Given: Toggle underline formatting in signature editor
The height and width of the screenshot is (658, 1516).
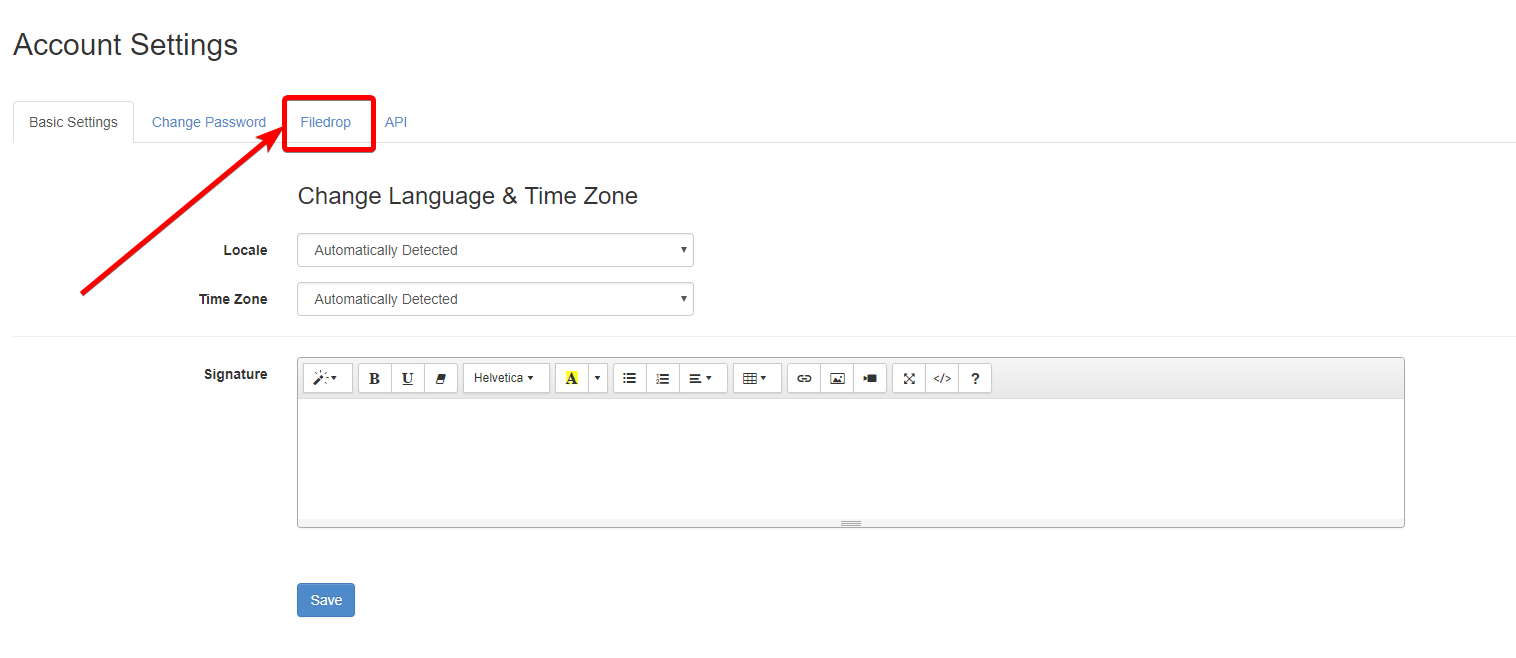Looking at the screenshot, I should point(407,378).
